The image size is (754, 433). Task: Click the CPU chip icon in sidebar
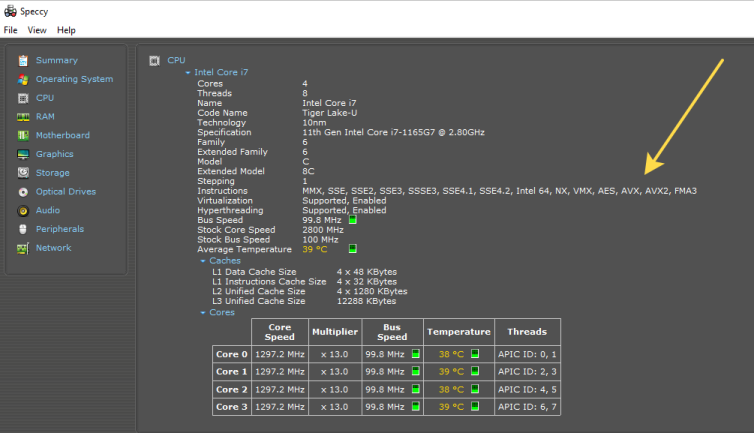pyautogui.click(x=23, y=98)
